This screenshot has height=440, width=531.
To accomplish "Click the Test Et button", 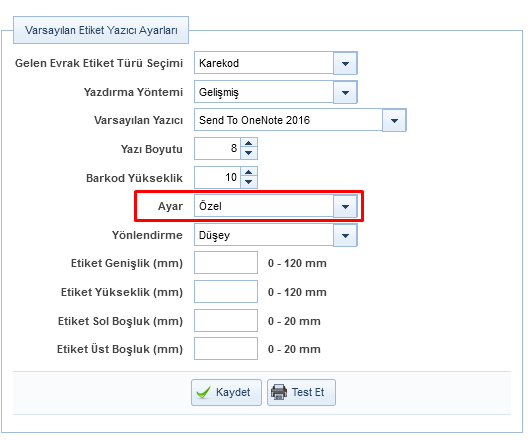I will (301, 392).
